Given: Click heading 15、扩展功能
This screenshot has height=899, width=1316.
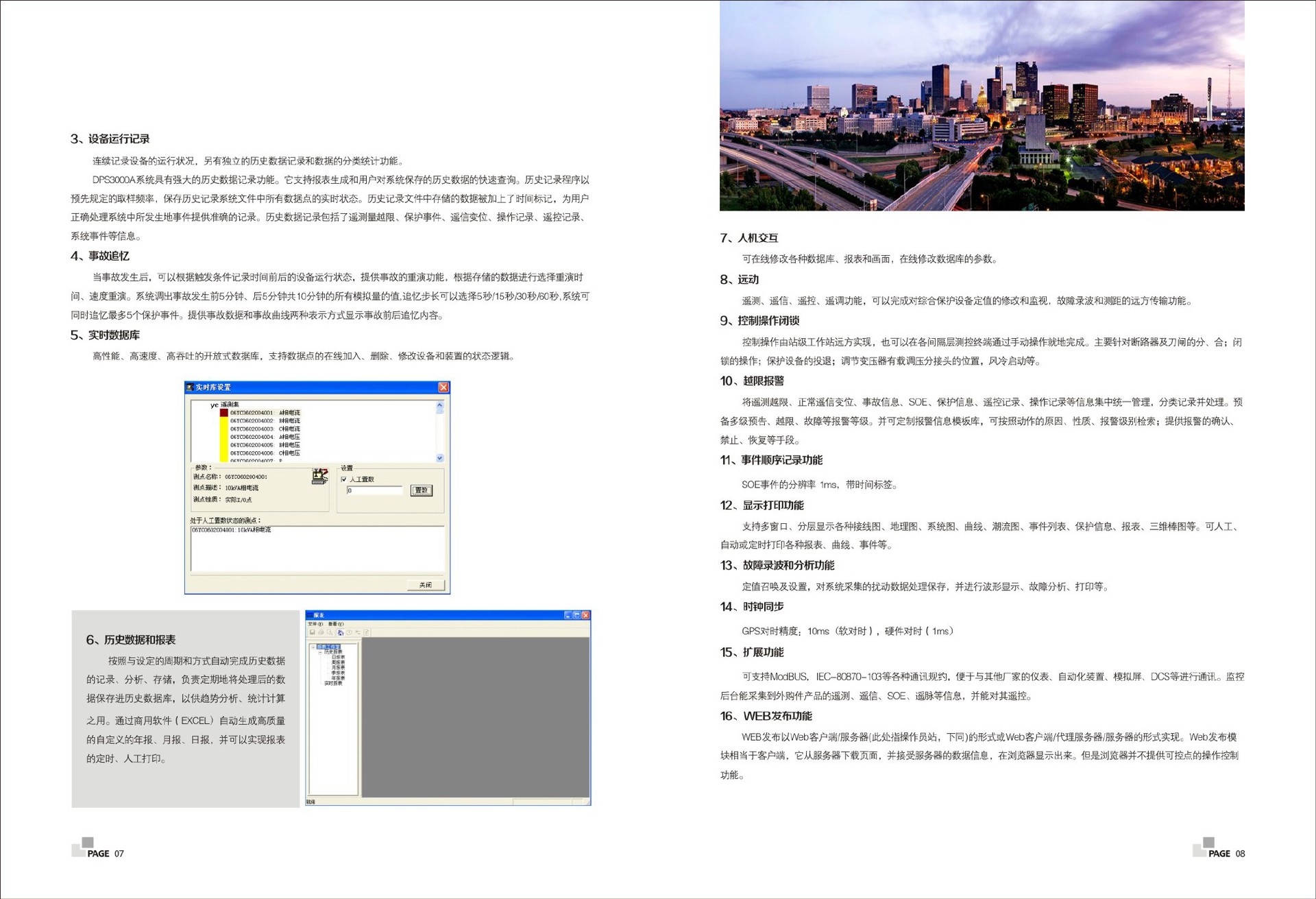Looking at the screenshot, I should (752, 652).
